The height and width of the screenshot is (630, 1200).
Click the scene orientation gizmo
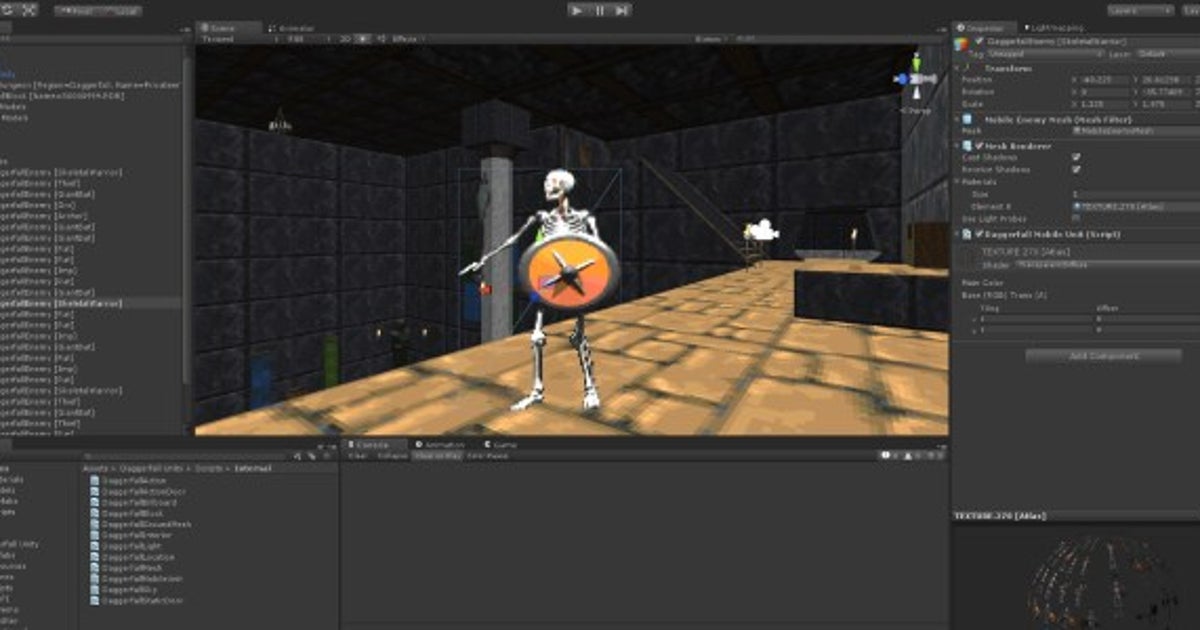click(x=915, y=78)
